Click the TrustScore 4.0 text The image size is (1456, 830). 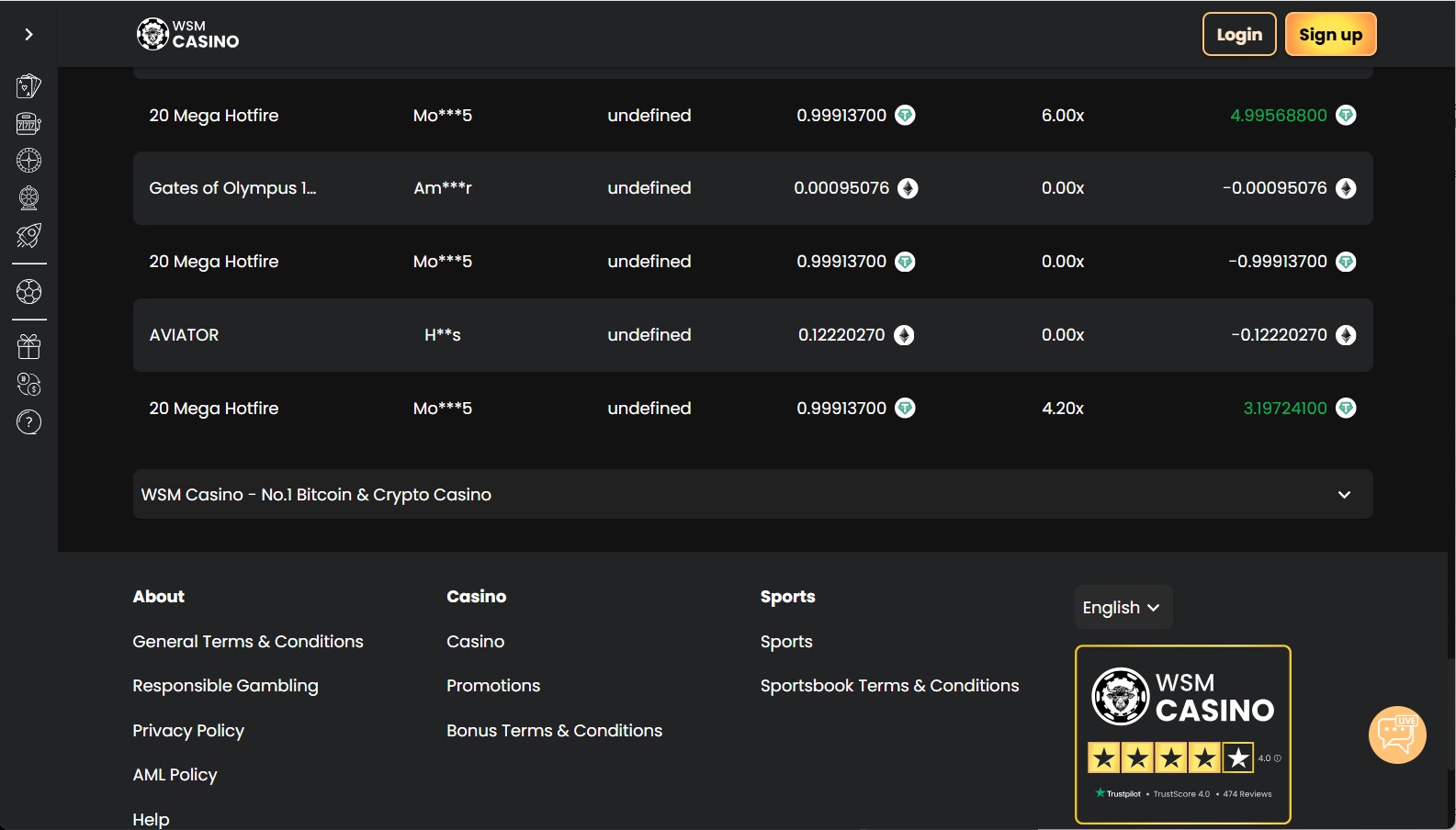tap(1181, 794)
